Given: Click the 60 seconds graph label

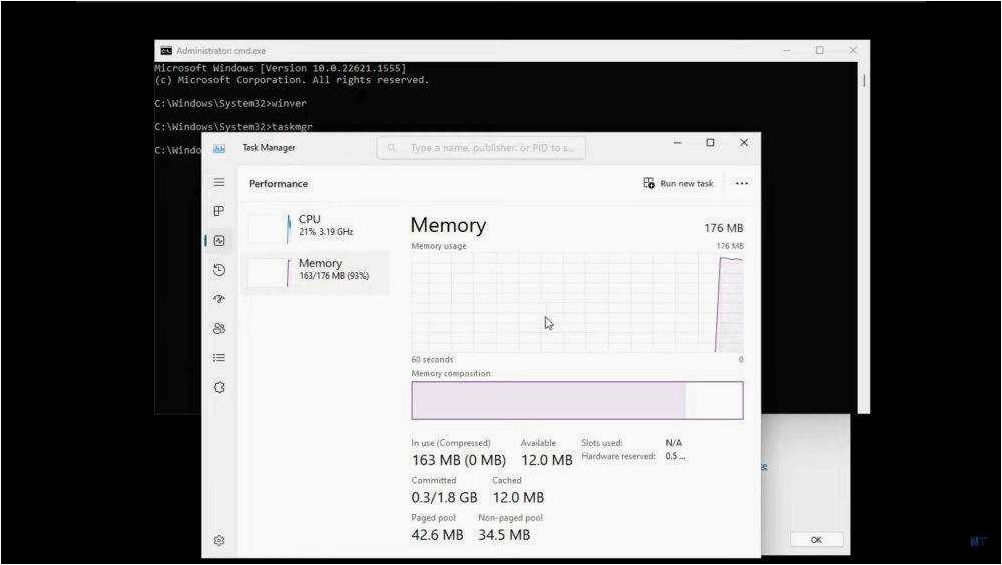Looking at the screenshot, I should coord(432,360).
